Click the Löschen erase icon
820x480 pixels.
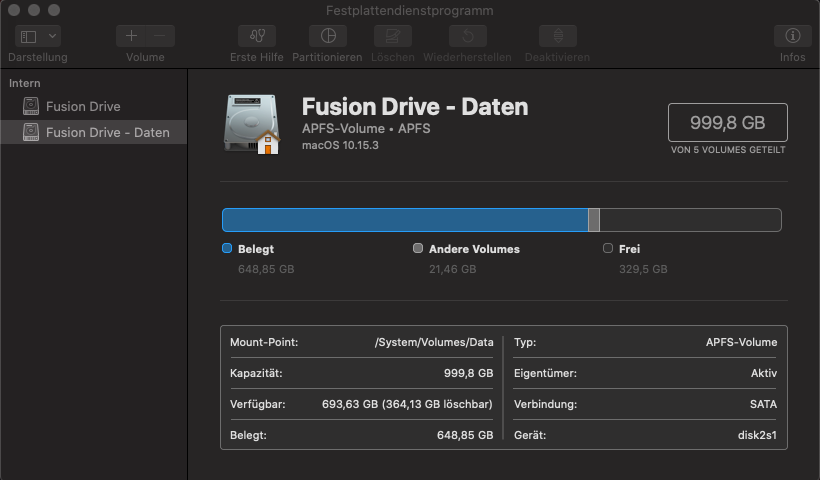[393, 36]
